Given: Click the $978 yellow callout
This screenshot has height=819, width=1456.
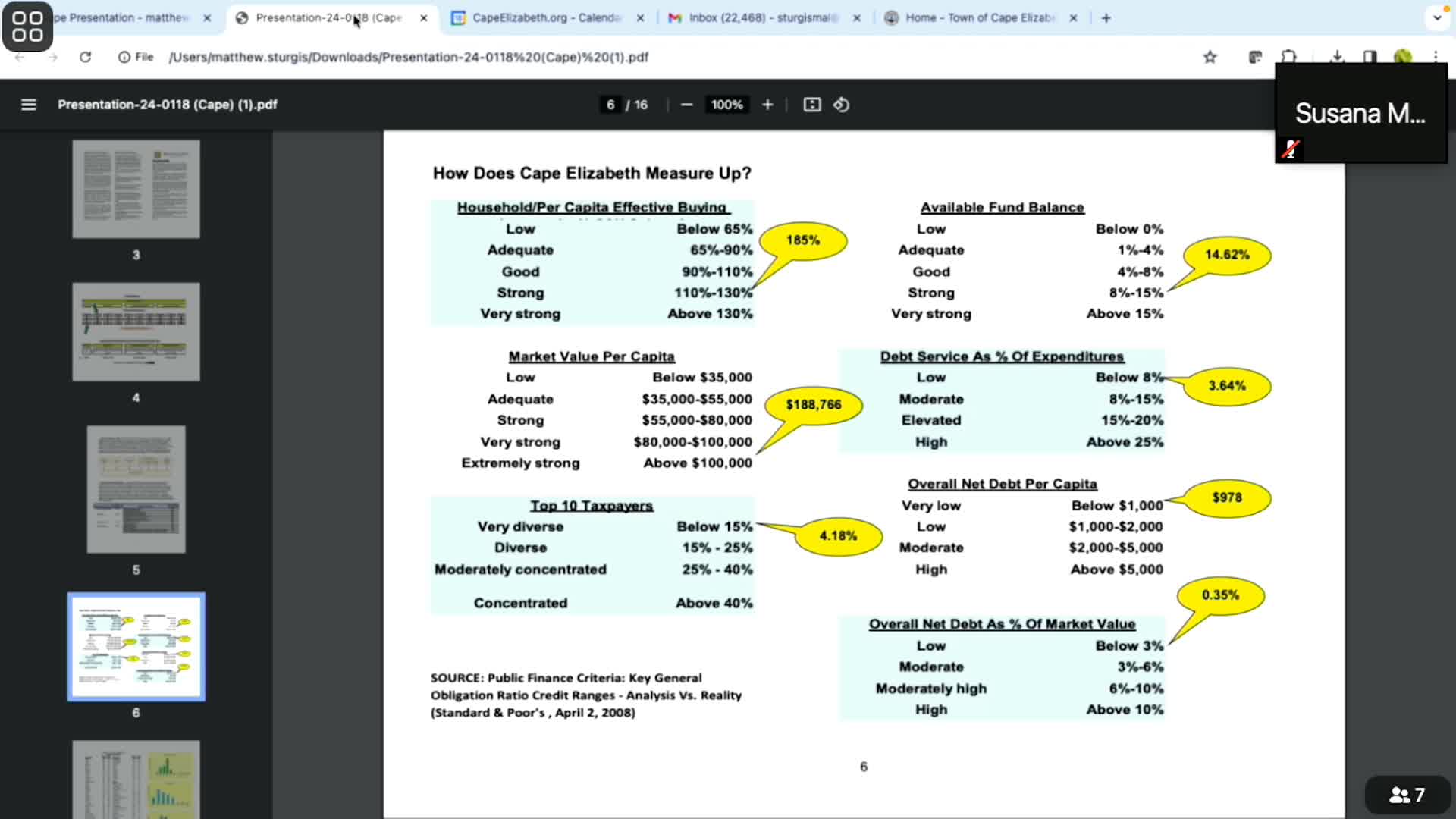Looking at the screenshot, I should [x=1227, y=498].
